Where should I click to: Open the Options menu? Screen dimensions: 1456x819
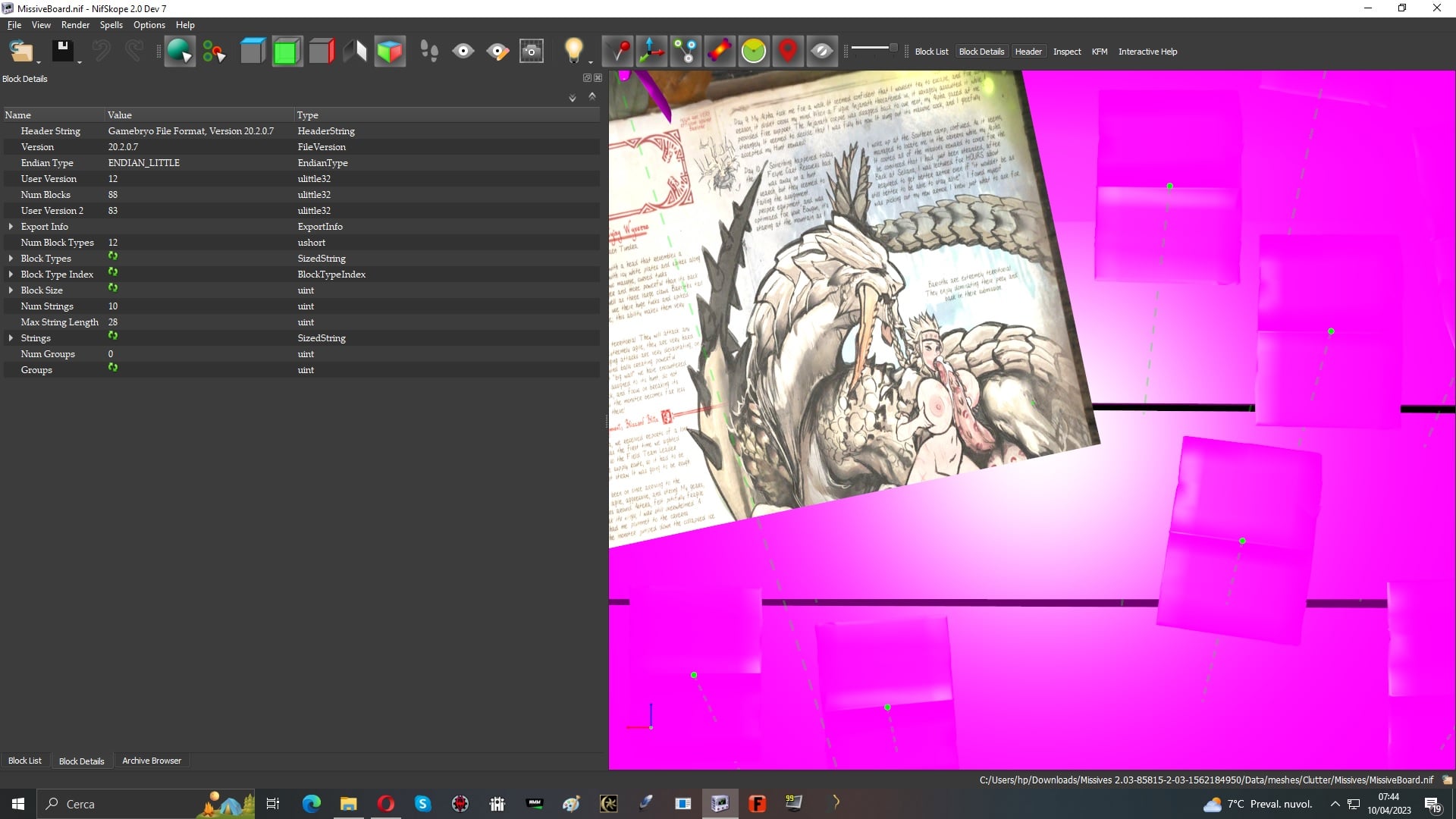click(149, 25)
